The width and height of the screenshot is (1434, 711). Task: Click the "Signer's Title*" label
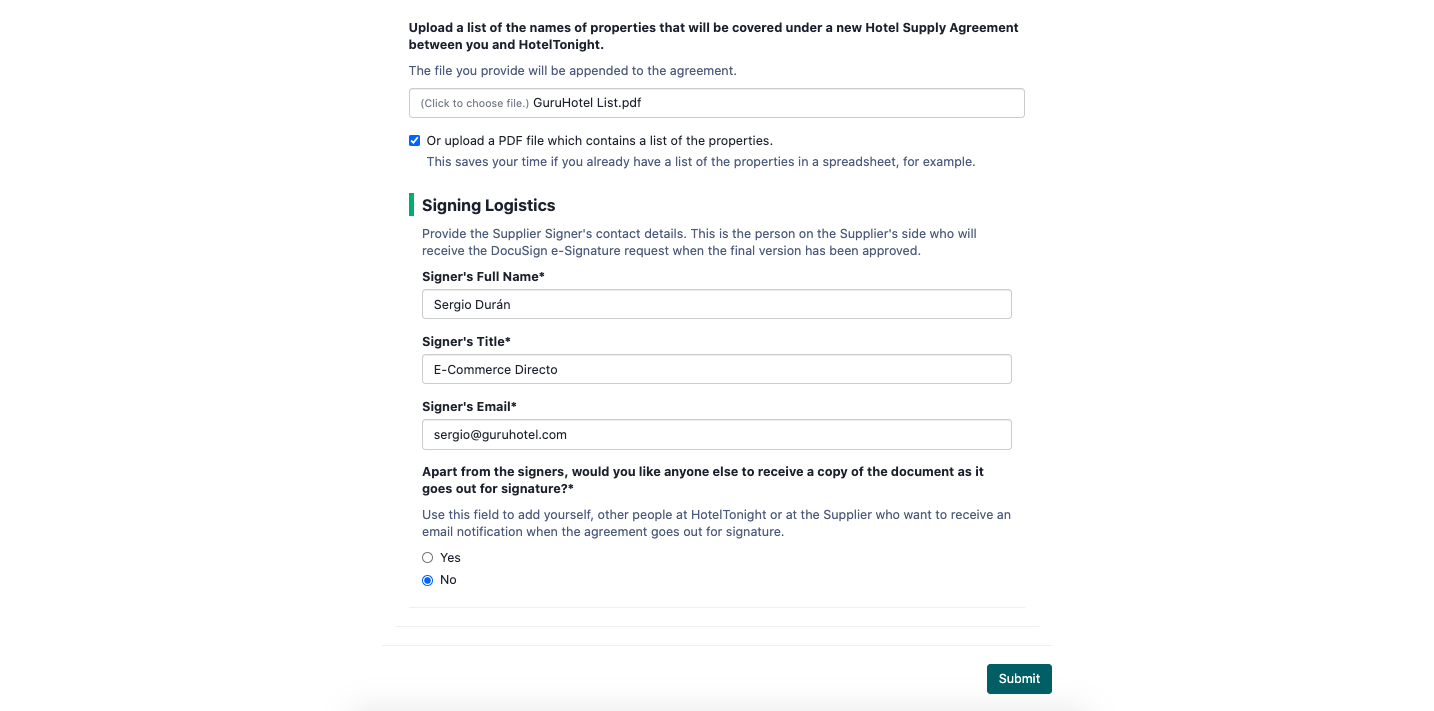466,341
